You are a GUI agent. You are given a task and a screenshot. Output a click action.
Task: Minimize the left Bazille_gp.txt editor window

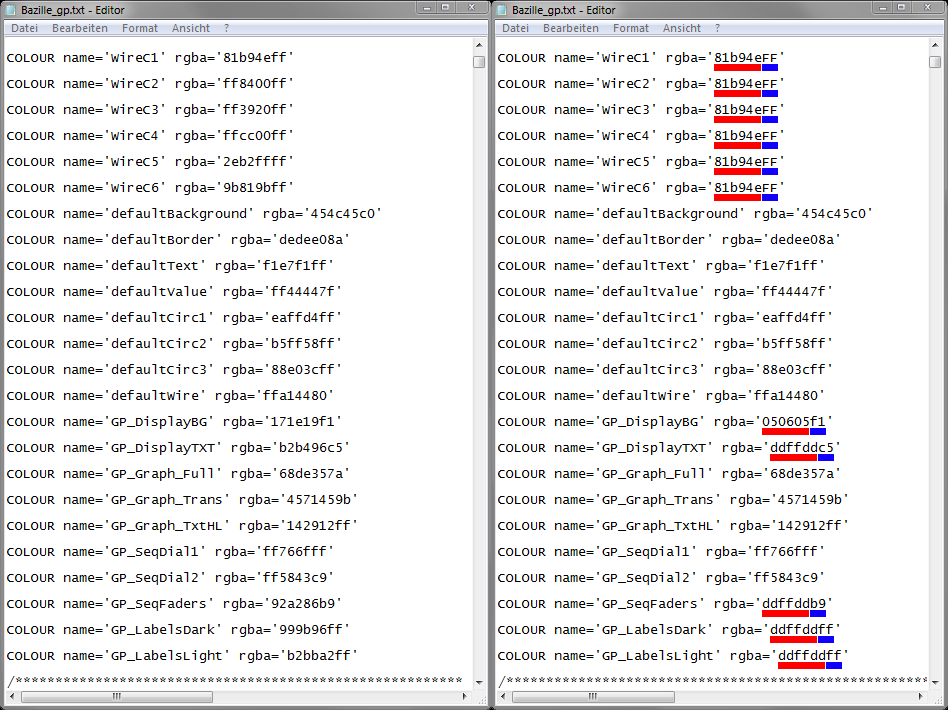coord(426,7)
